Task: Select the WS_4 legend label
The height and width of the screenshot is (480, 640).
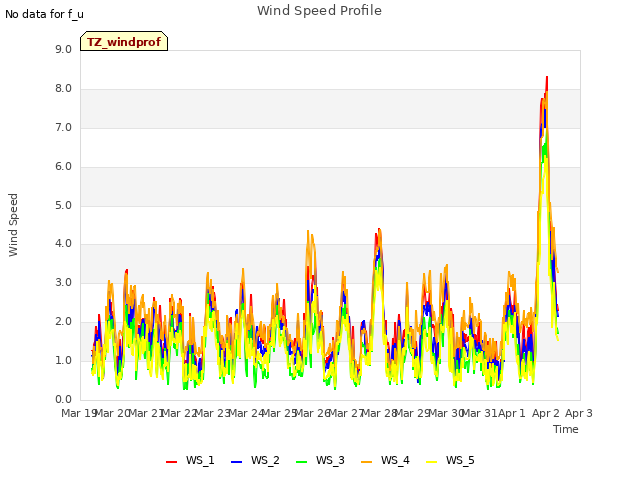Action: click(395, 460)
